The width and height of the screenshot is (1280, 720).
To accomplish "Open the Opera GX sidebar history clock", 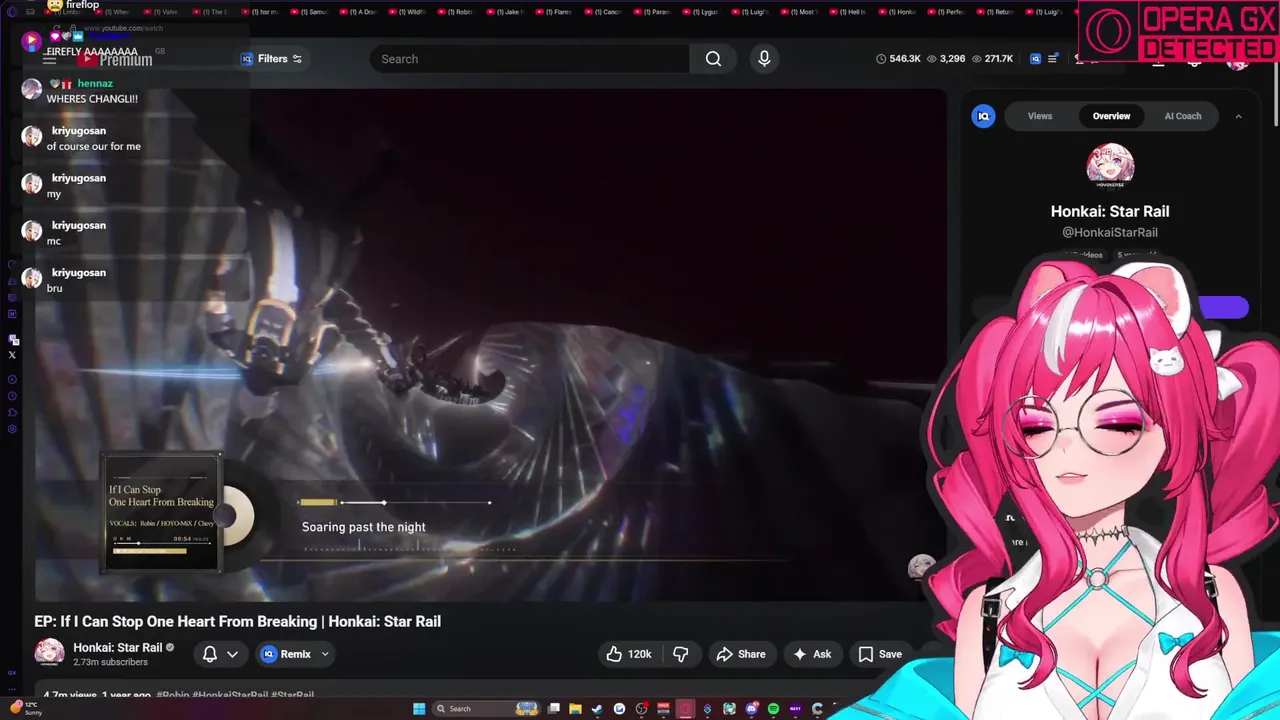I will coord(12,396).
